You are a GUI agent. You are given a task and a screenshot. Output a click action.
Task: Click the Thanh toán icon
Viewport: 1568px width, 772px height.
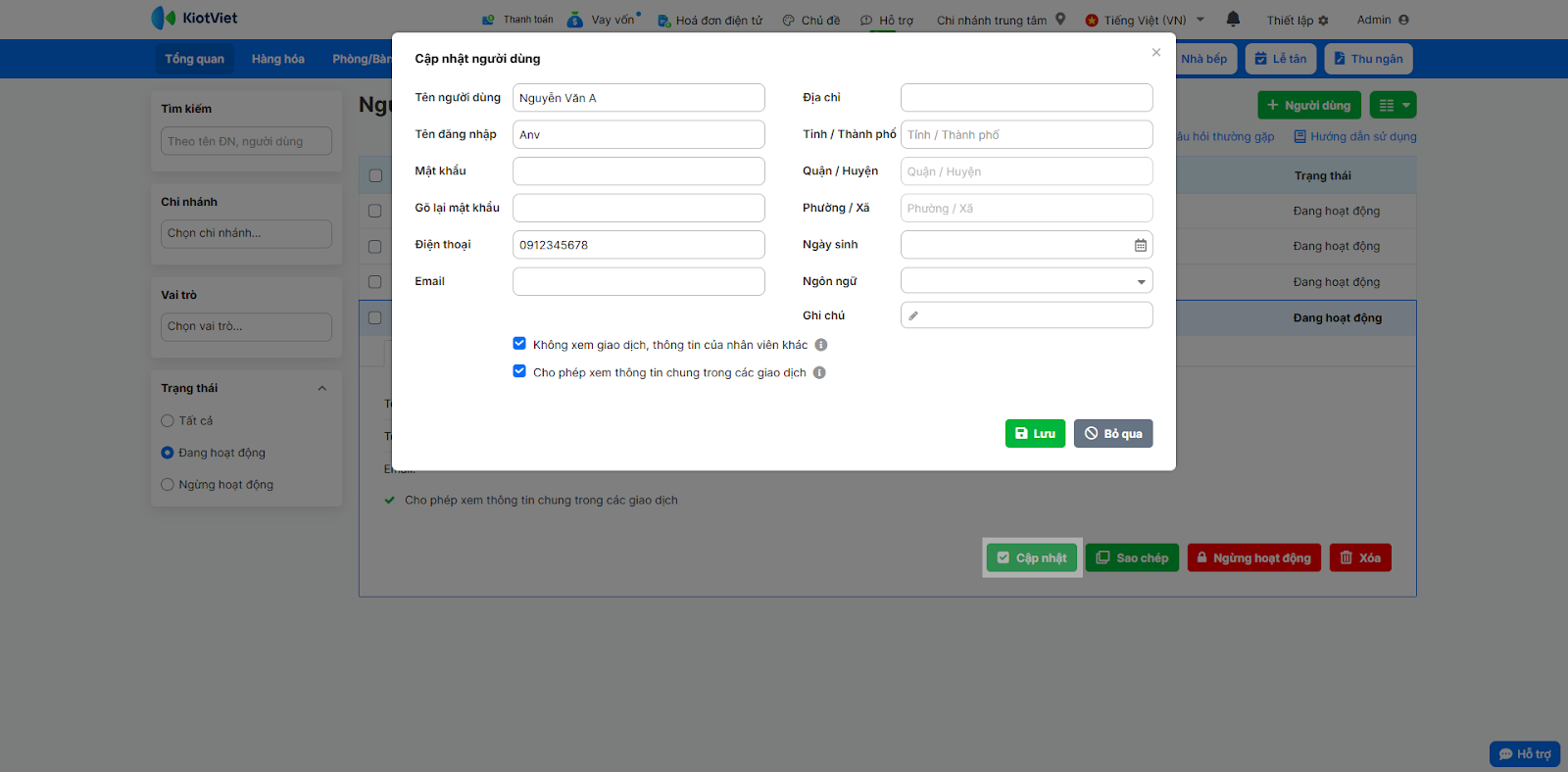click(489, 20)
